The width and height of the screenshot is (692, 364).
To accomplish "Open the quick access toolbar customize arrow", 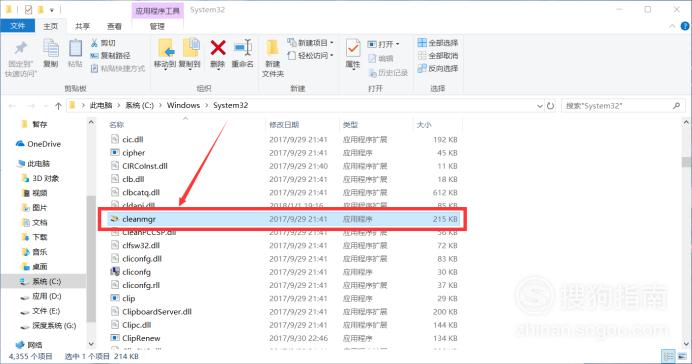I will click(52, 9).
